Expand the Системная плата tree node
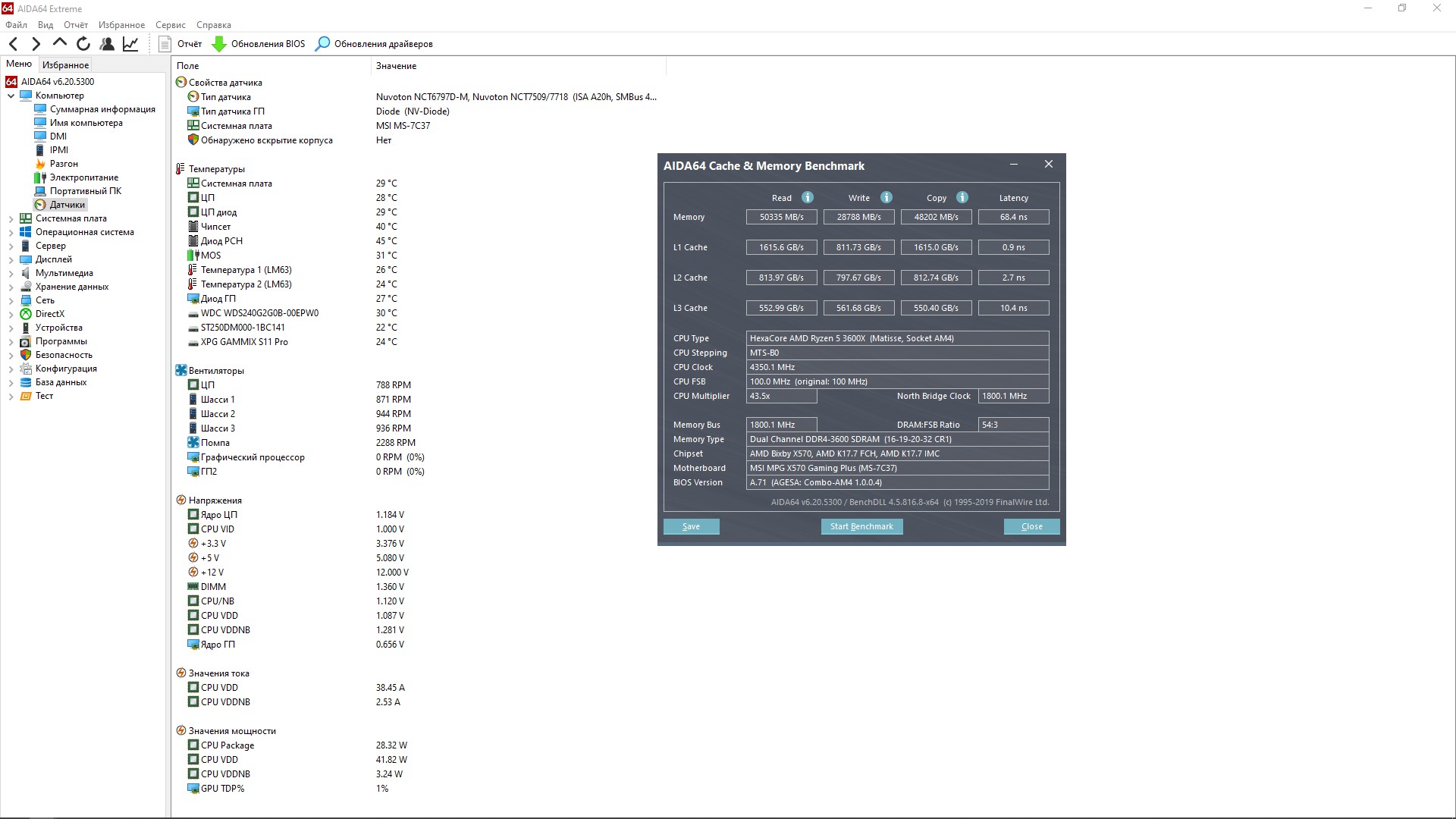The width and height of the screenshot is (1456, 819). pyautogui.click(x=11, y=218)
